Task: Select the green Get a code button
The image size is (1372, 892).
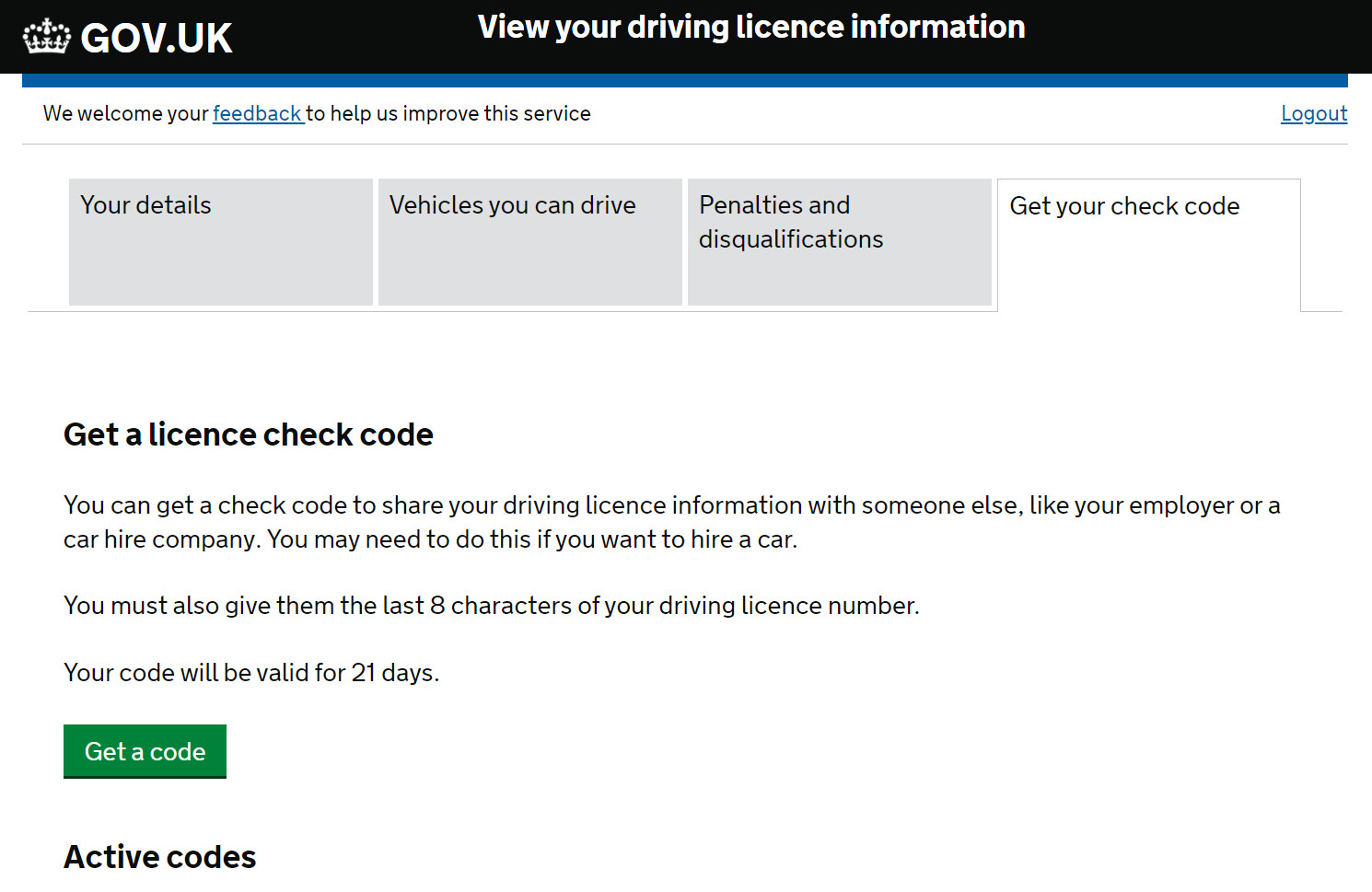Action: [x=145, y=751]
